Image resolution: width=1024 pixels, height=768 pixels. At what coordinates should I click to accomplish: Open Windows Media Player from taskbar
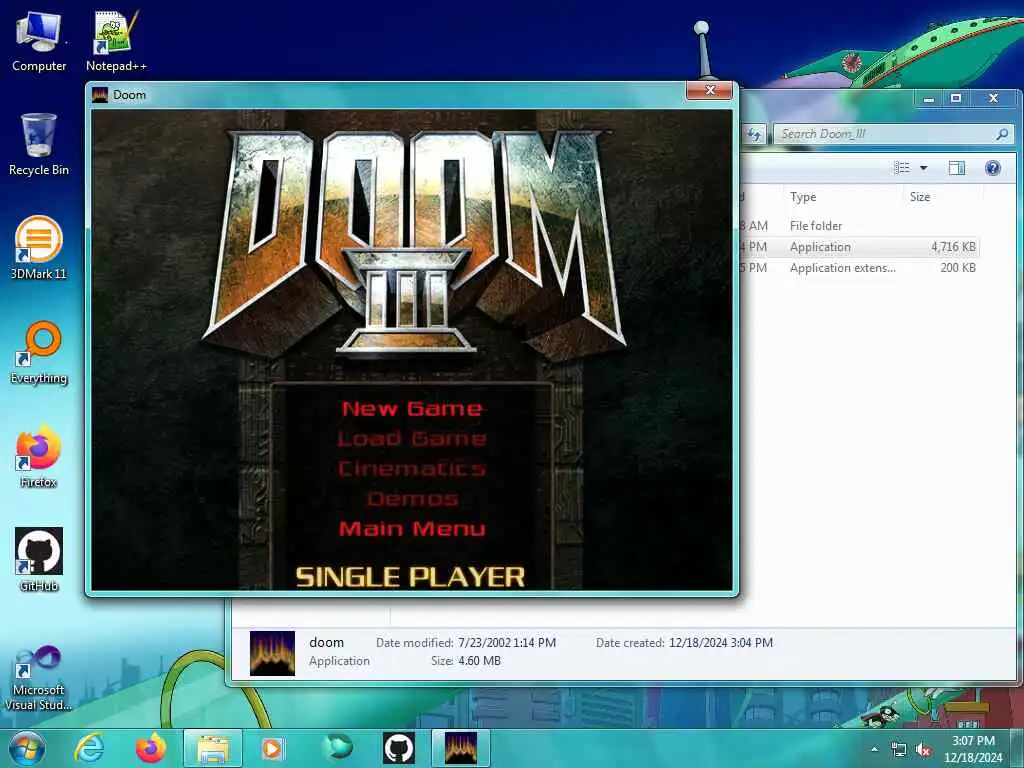pos(272,748)
